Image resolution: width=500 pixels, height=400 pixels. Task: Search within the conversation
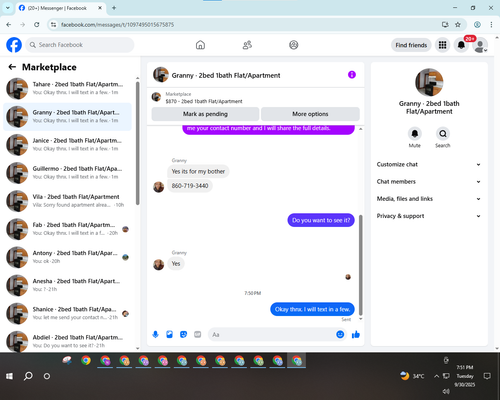(443, 134)
